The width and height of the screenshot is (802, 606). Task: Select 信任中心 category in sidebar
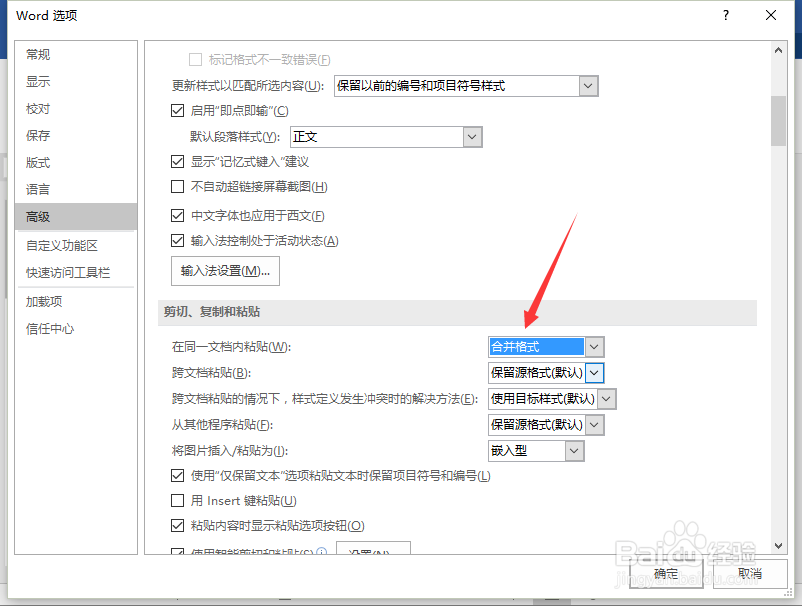coord(76,329)
